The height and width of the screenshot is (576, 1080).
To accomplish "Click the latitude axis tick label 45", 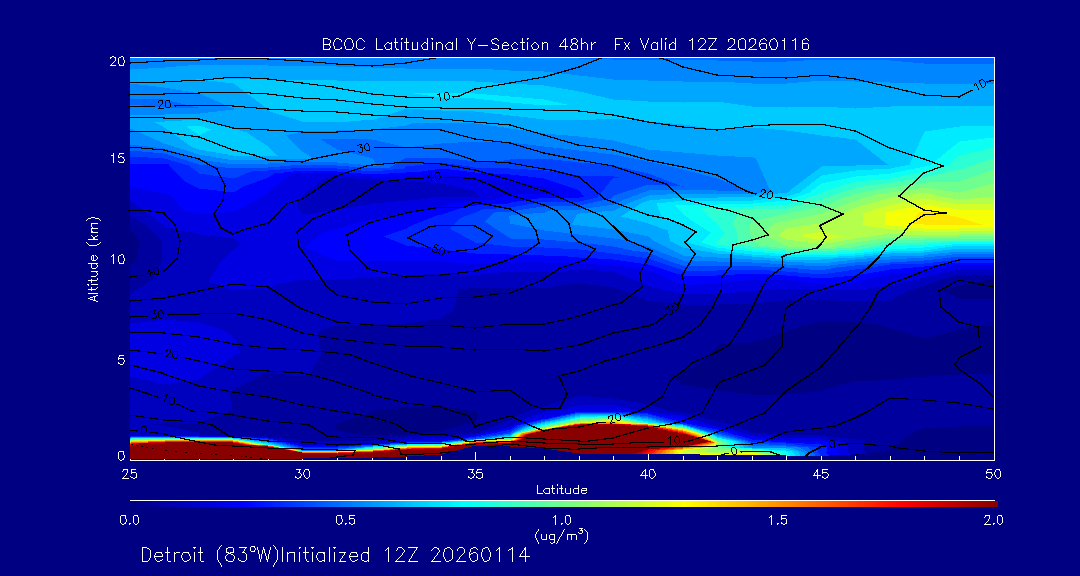I will point(821,474).
